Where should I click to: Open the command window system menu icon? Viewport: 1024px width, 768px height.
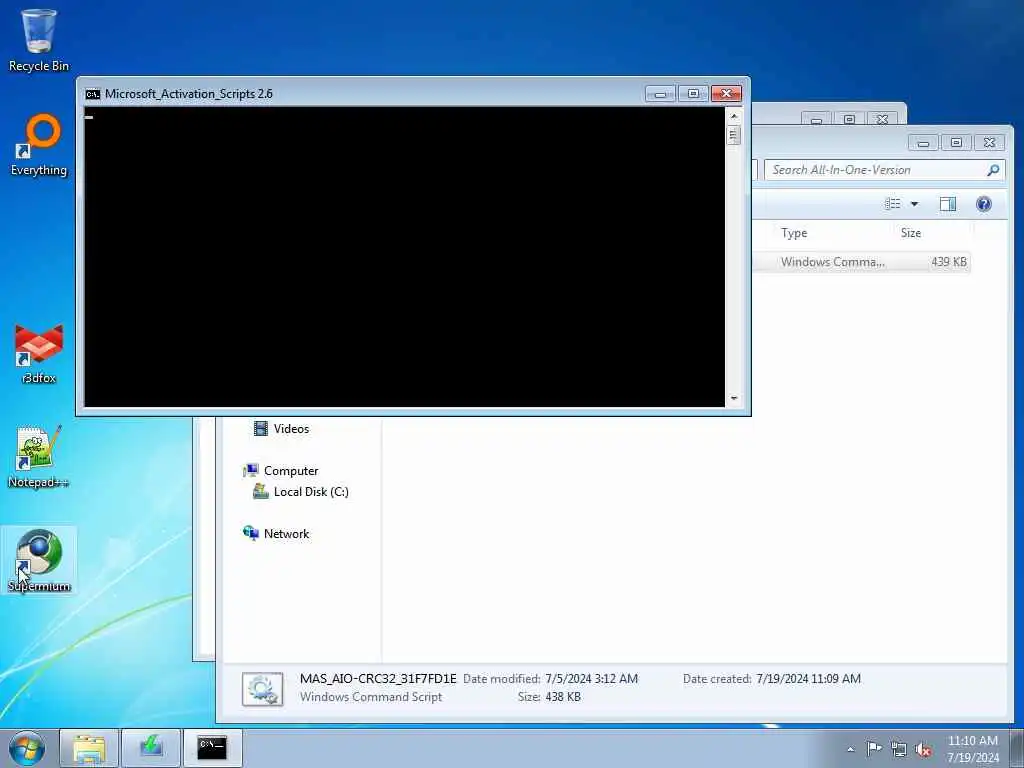tap(93, 94)
